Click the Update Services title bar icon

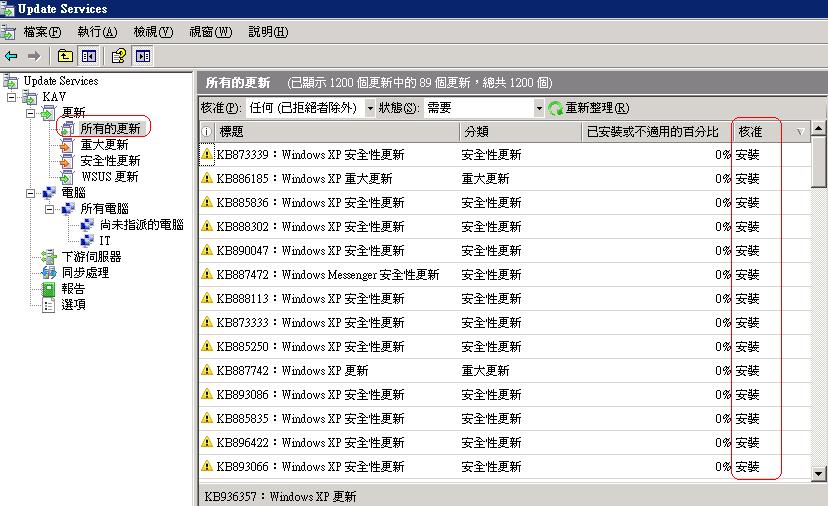coord(7,9)
